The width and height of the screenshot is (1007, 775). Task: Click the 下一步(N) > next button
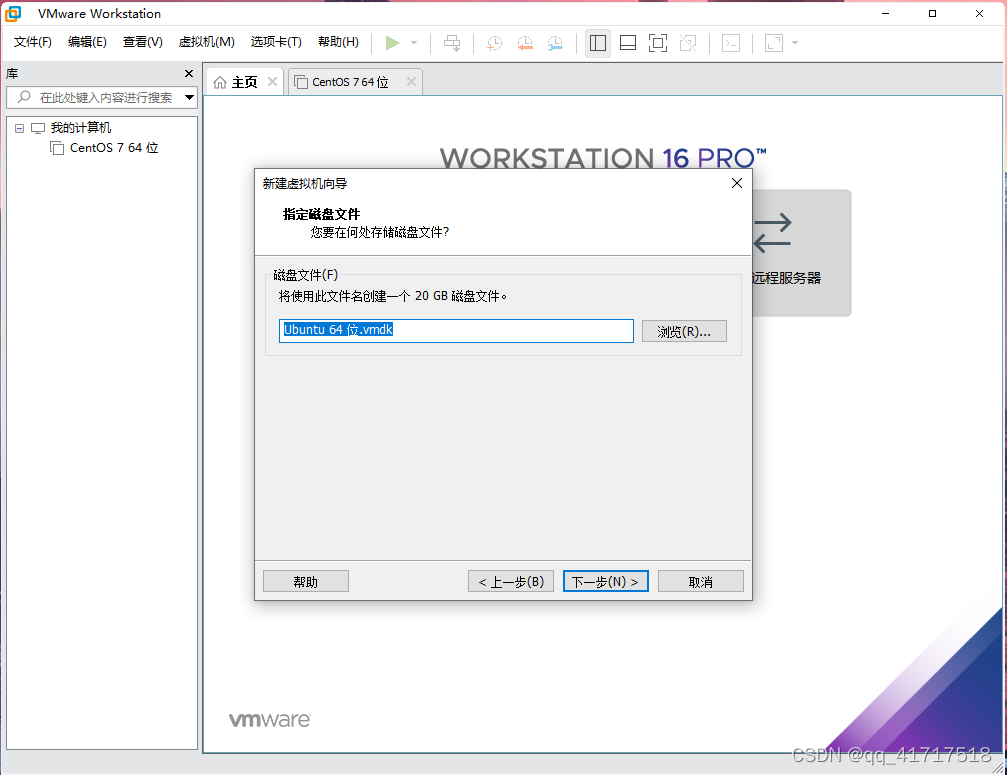click(x=606, y=582)
